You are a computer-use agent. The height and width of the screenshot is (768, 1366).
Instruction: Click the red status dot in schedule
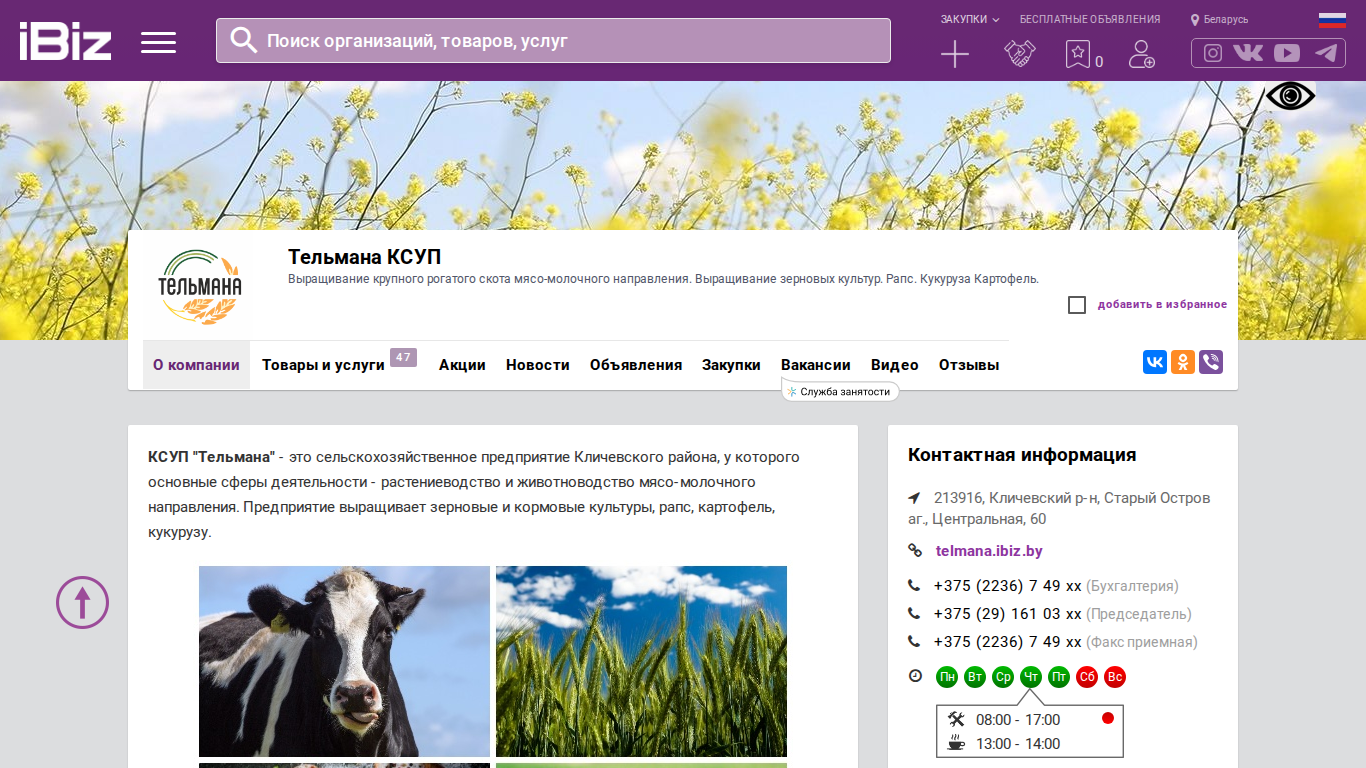tap(1108, 718)
